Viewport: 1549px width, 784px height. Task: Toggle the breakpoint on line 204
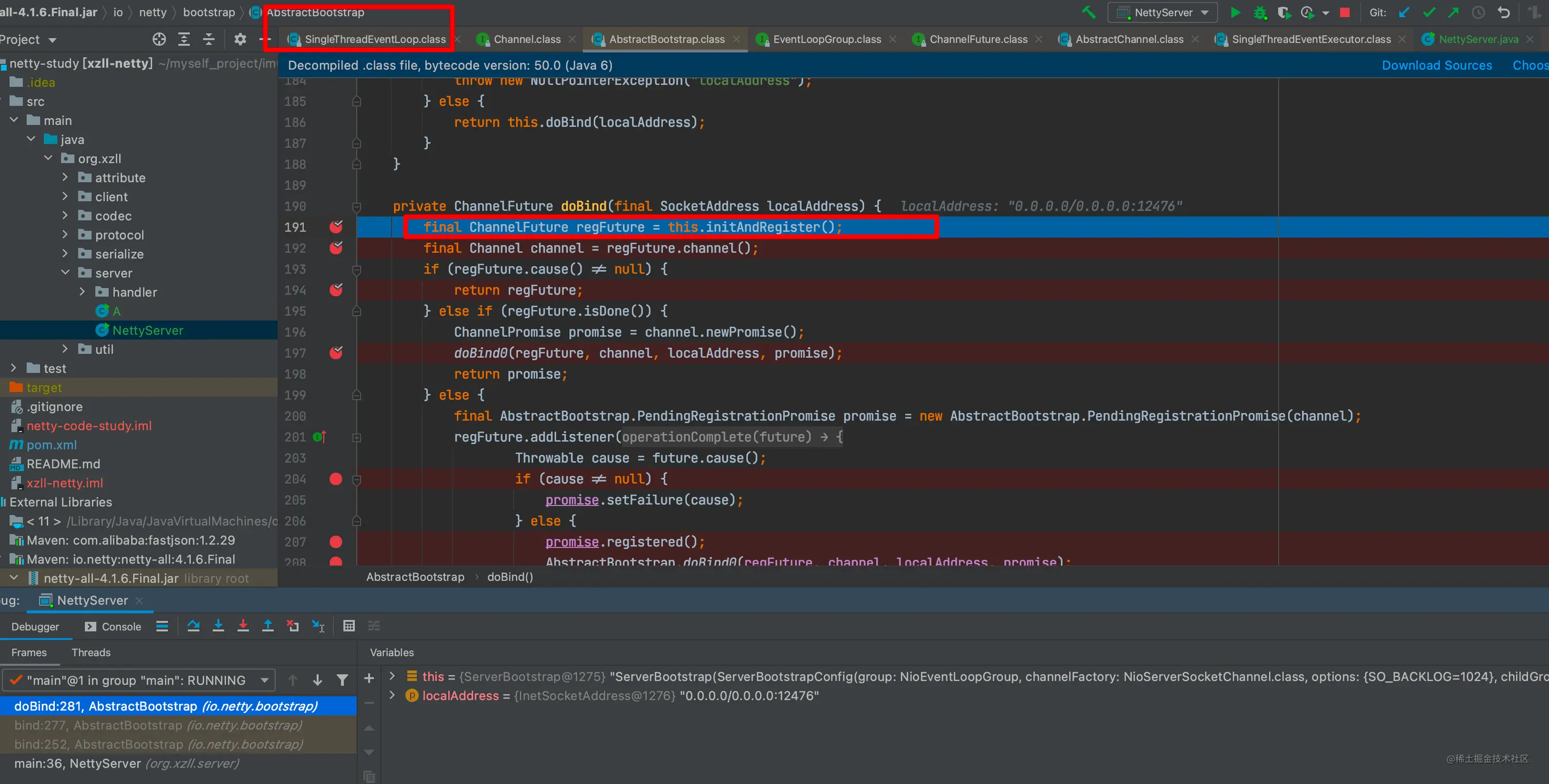336,479
